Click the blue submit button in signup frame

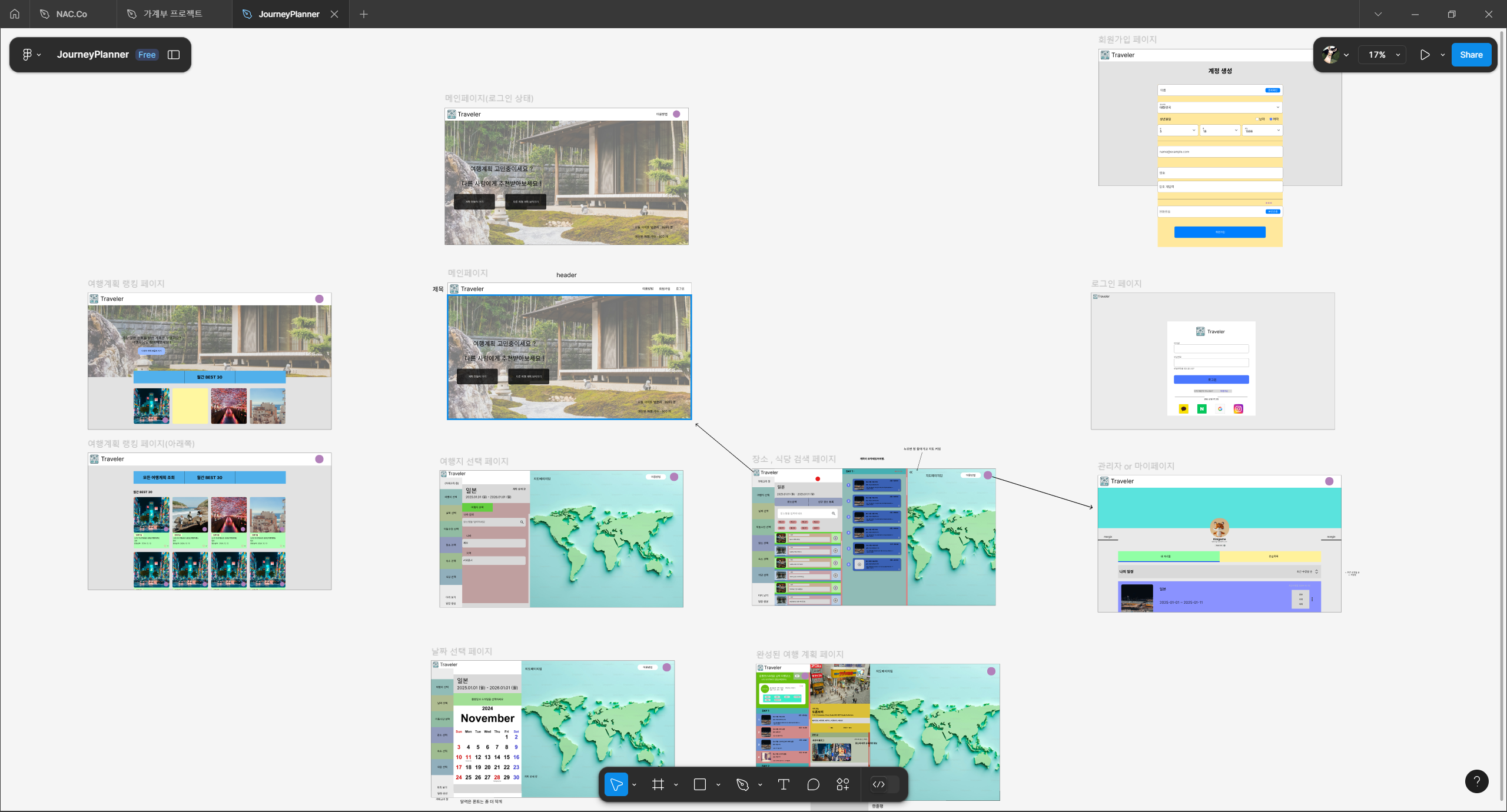click(1220, 232)
